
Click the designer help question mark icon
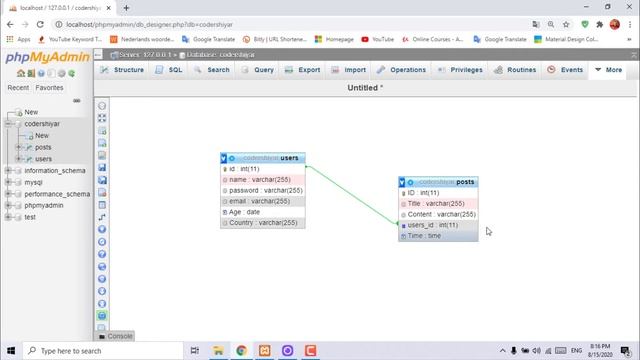pyautogui.click(x=102, y=254)
